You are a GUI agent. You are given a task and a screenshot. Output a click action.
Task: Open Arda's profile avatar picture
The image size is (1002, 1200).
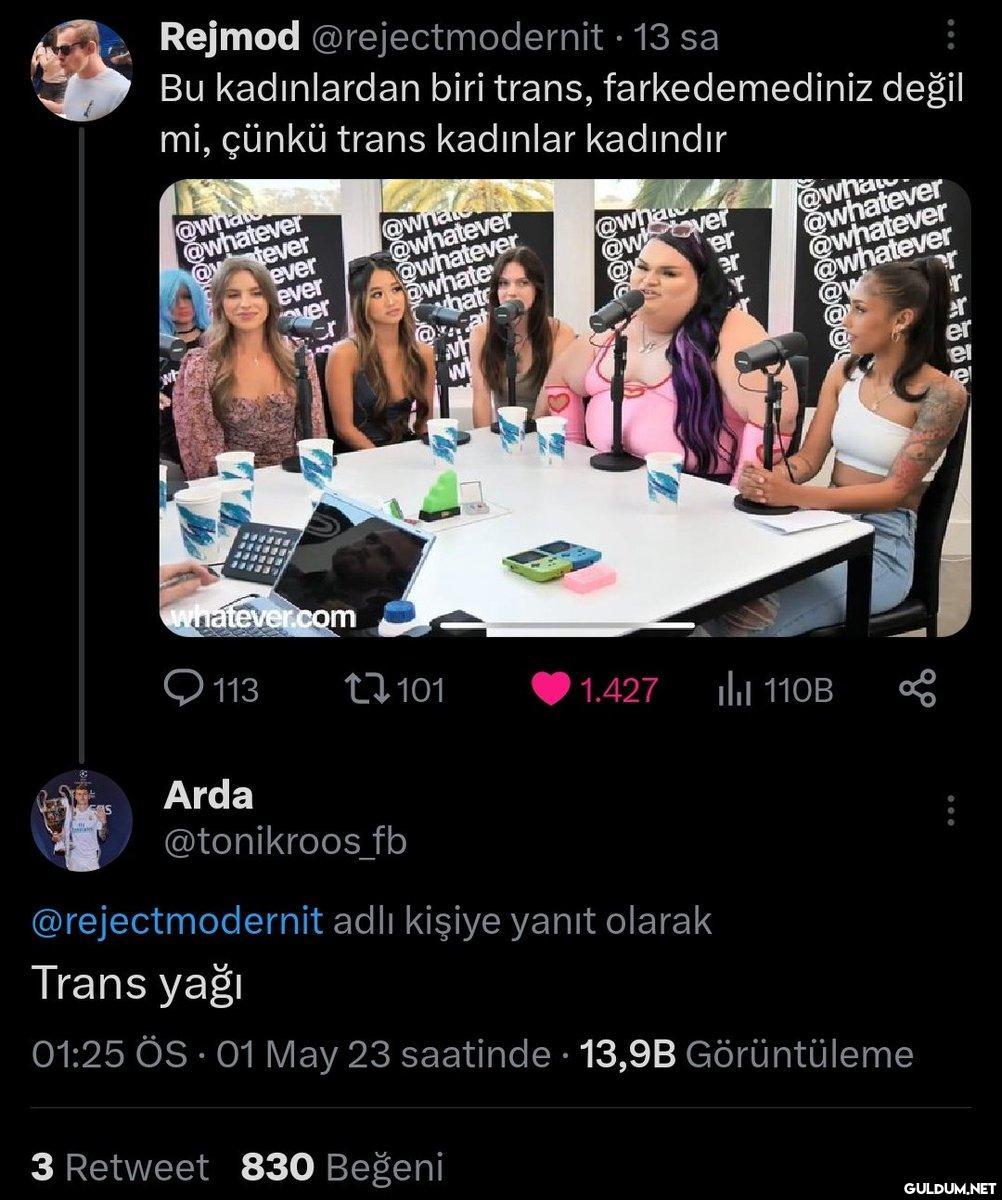(81, 820)
